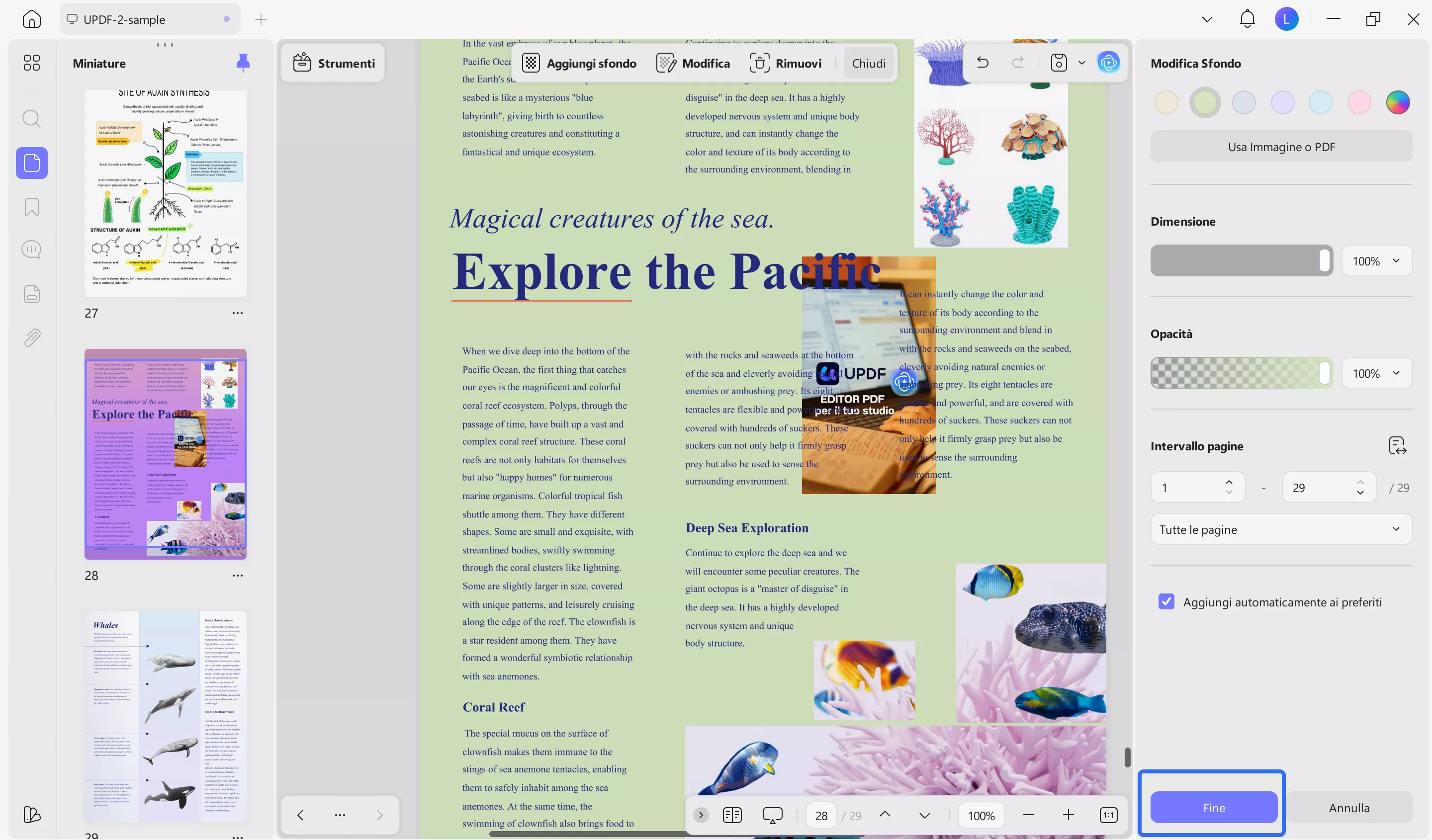Open the Opacità percentage dropdown

click(x=1377, y=373)
